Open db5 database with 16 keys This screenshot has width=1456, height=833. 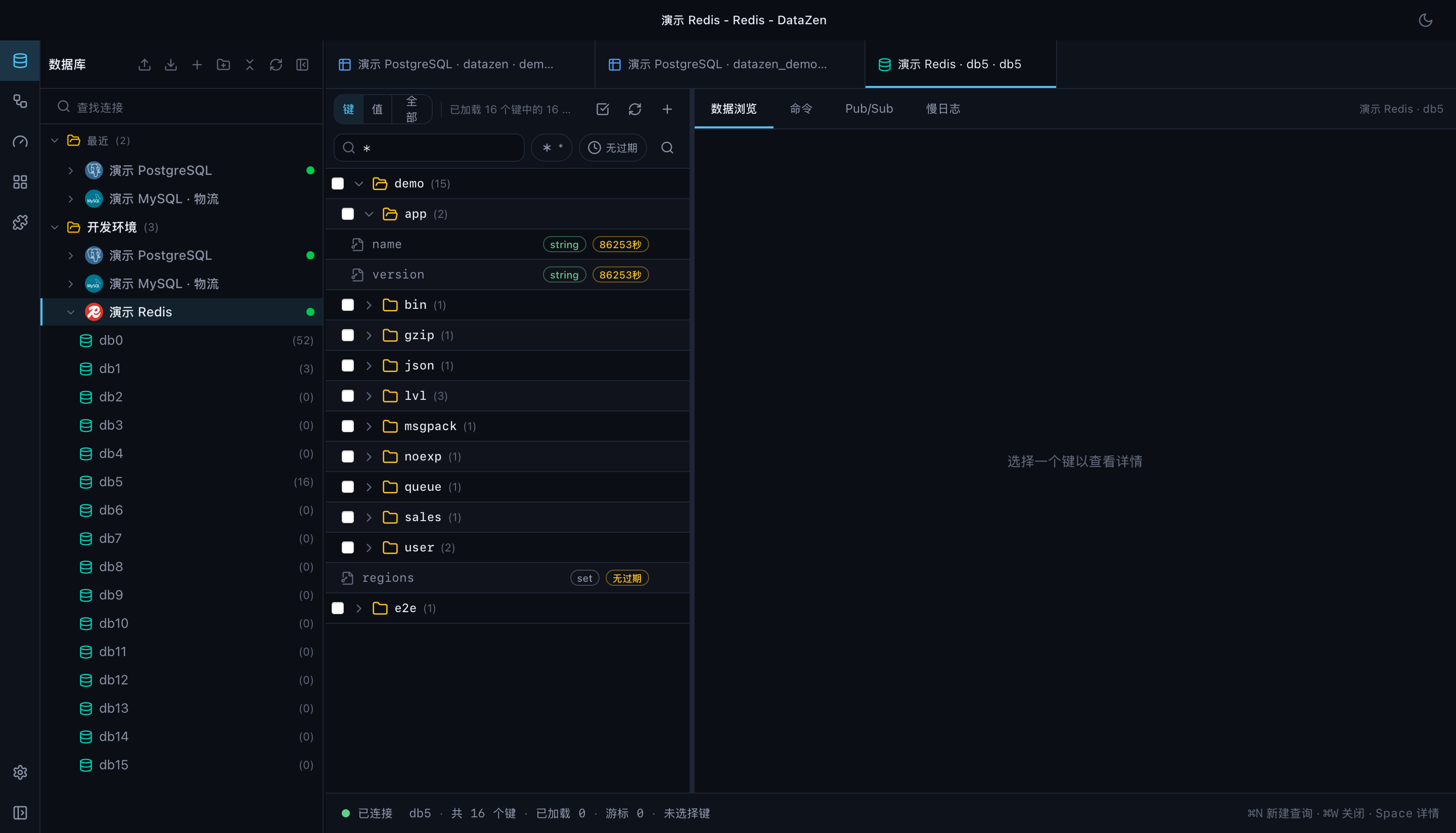point(182,482)
